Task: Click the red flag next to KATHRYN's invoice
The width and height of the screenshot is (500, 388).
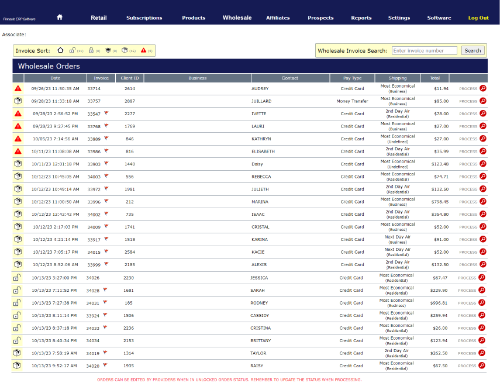Action: pos(106,138)
